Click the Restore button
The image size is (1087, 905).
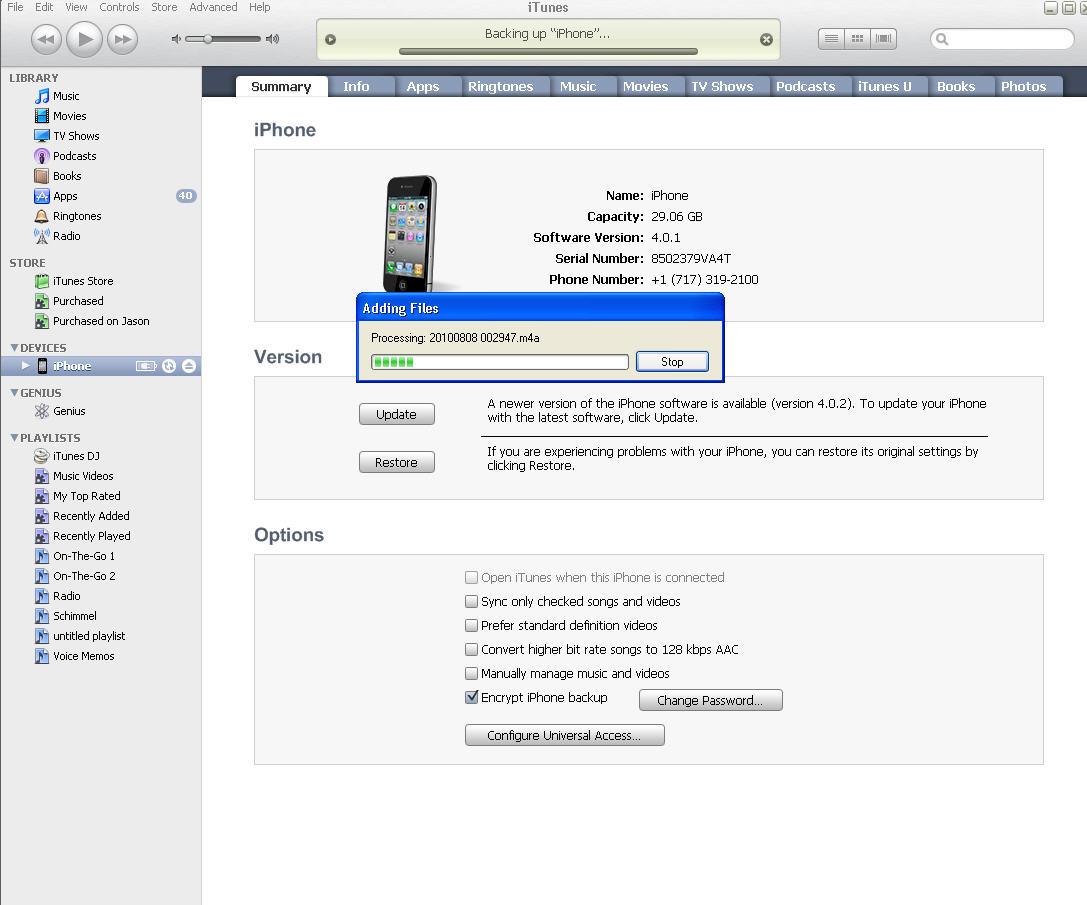coord(397,463)
